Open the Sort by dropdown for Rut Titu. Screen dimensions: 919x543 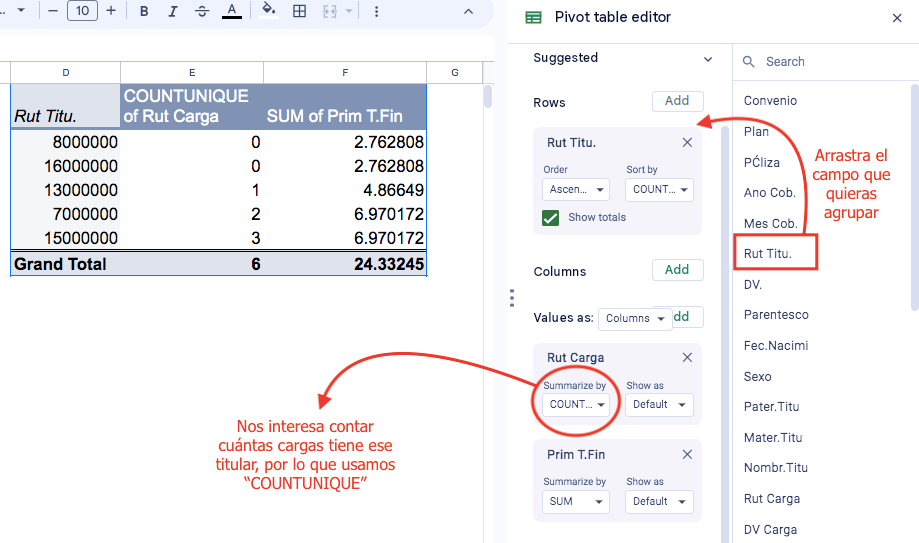(659, 189)
